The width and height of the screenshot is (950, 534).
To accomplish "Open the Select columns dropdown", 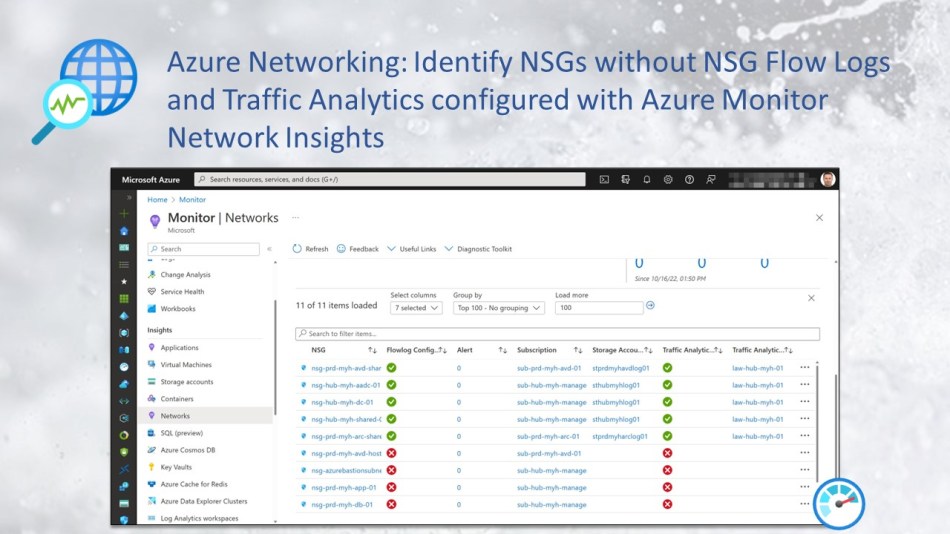I will coord(415,308).
